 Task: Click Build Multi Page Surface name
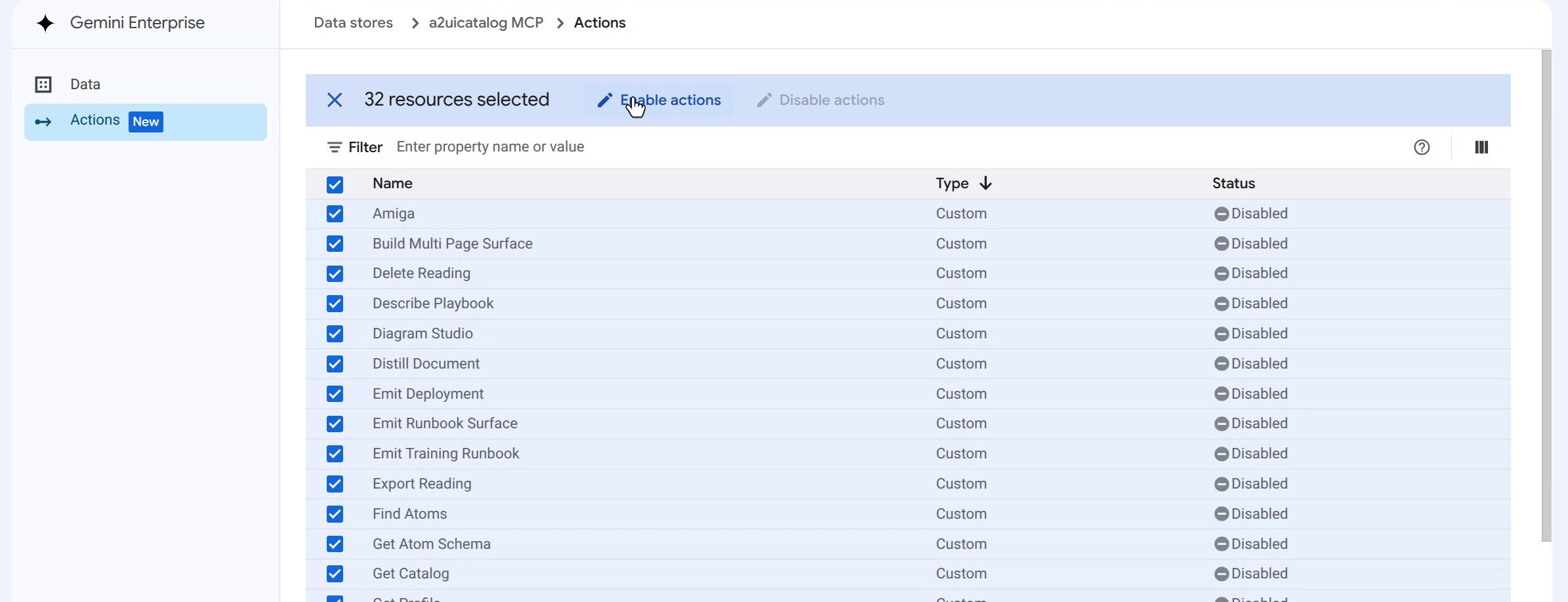click(453, 244)
